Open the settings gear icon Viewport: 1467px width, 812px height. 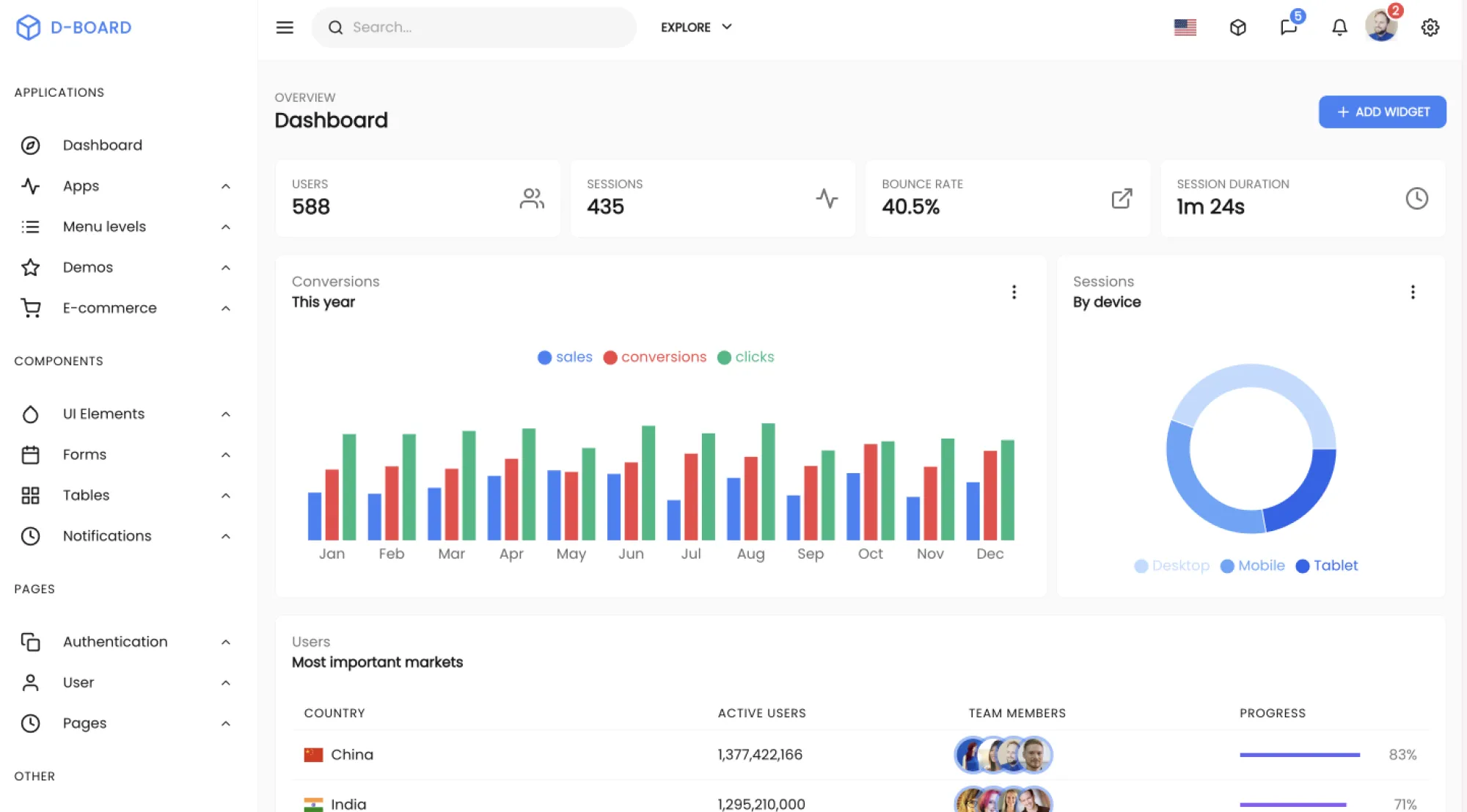(x=1430, y=27)
